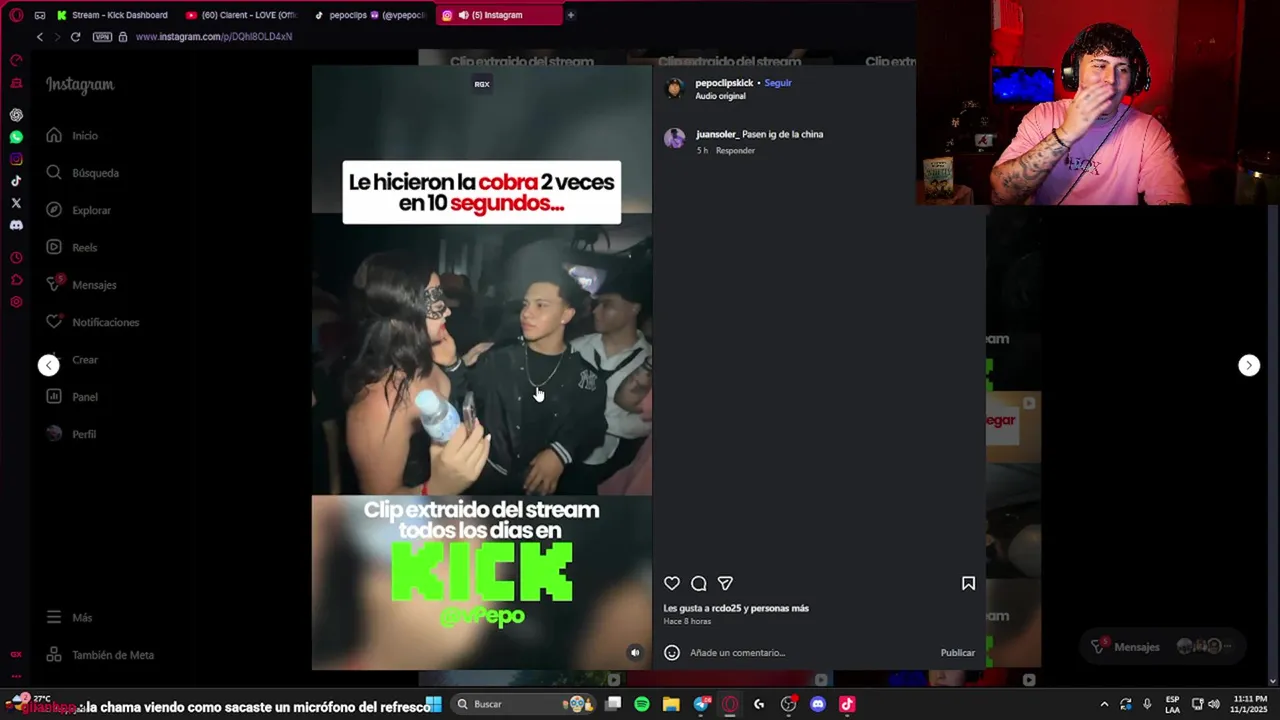Open También de Meta menu
The width and height of the screenshot is (1280, 720).
(100, 655)
